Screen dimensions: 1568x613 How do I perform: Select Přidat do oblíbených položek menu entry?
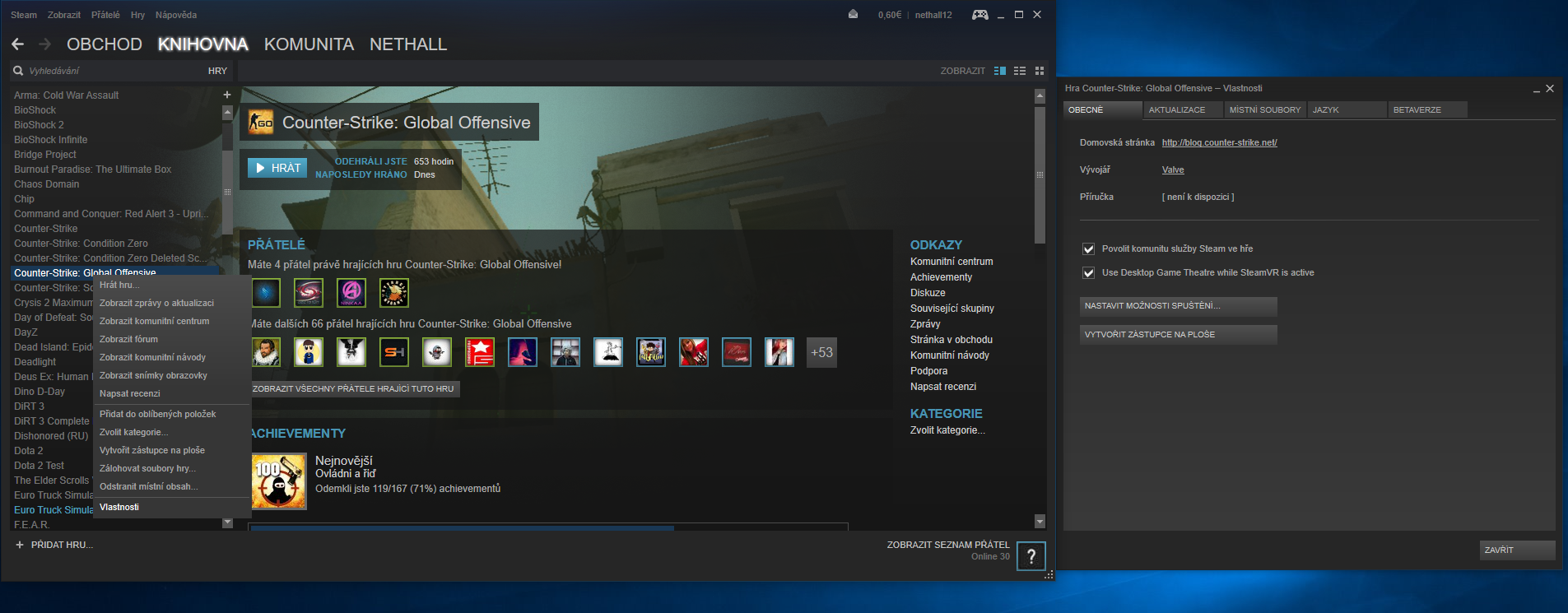click(x=172, y=414)
